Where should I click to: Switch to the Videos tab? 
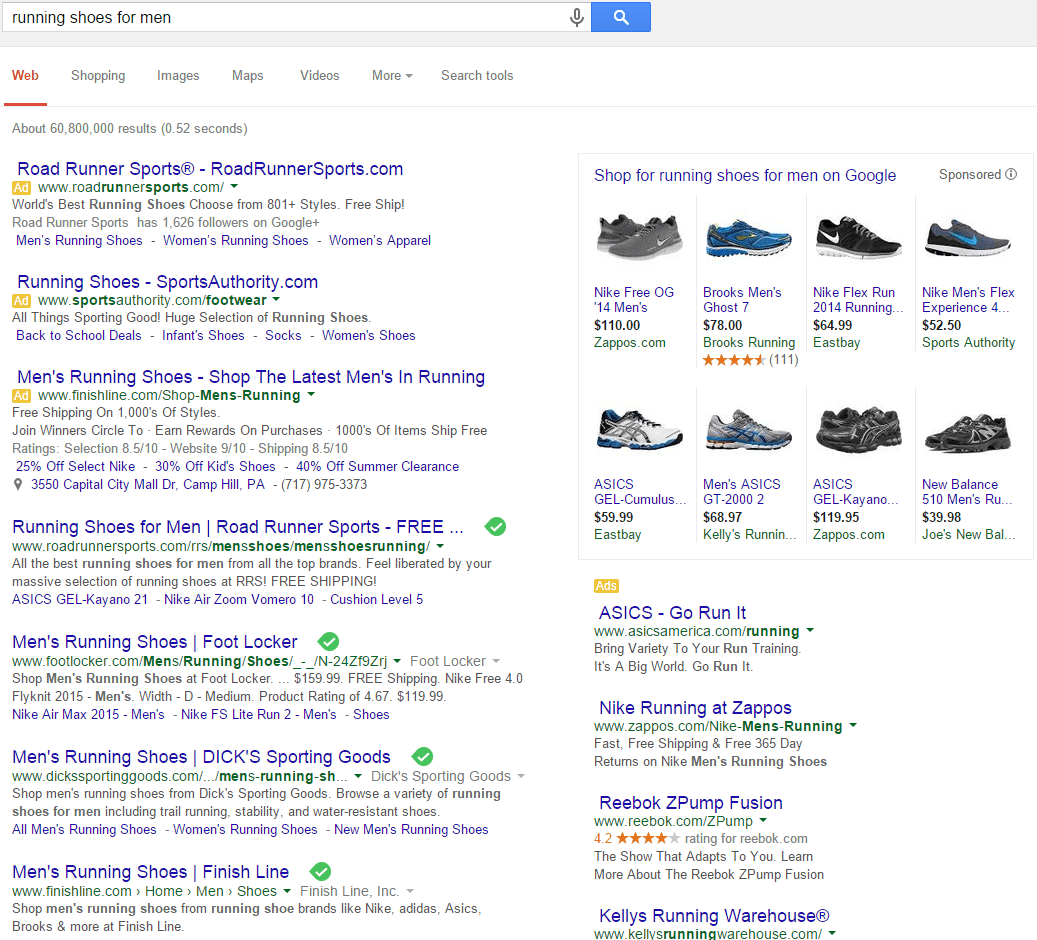click(x=319, y=75)
